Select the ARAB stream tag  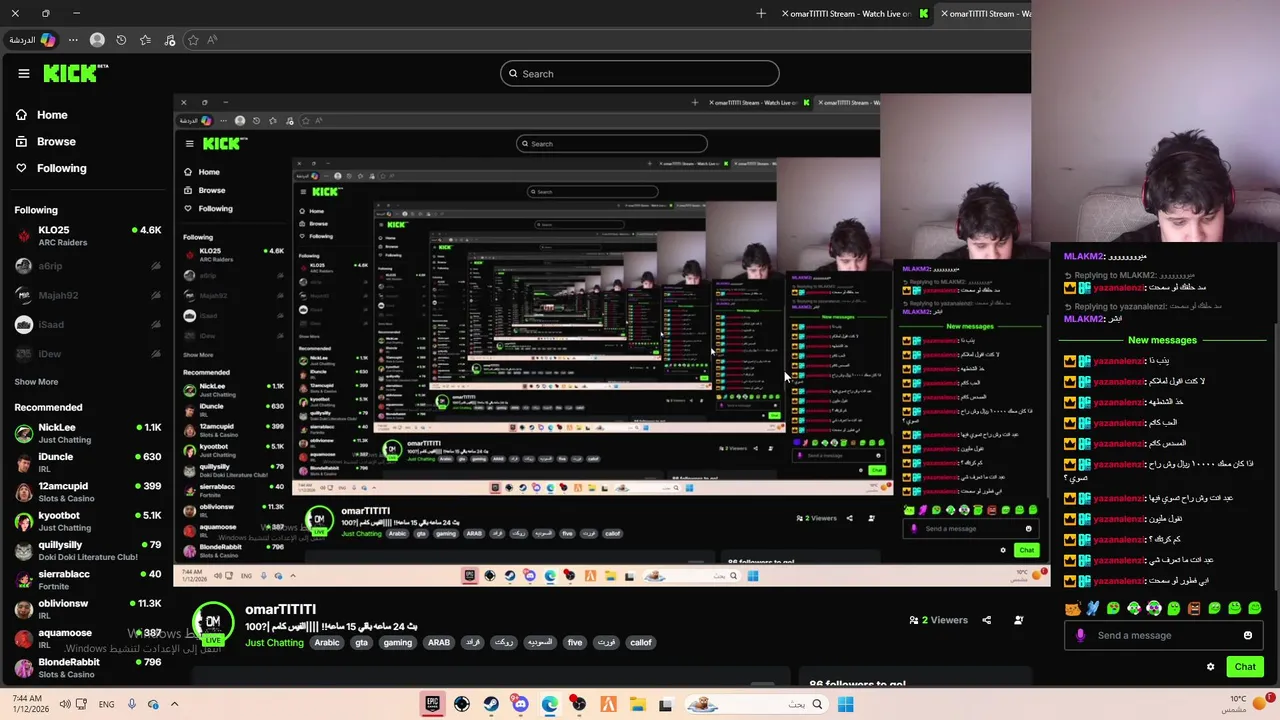[x=439, y=643]
